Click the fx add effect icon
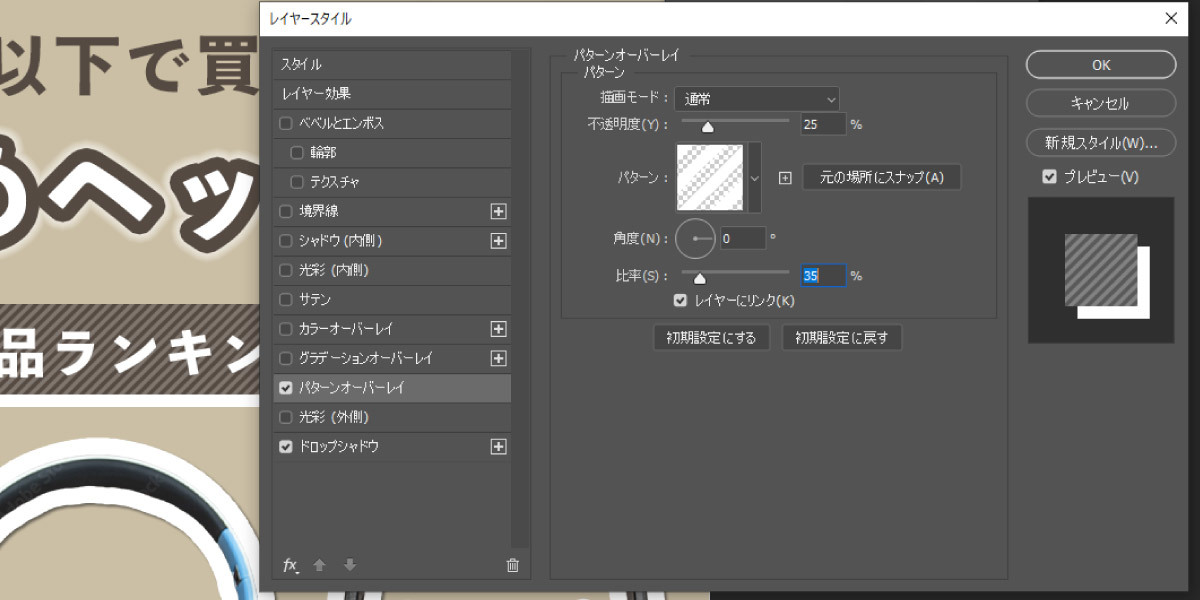Viewport: 1200px width, 600px height. click(x=290, y=565)
